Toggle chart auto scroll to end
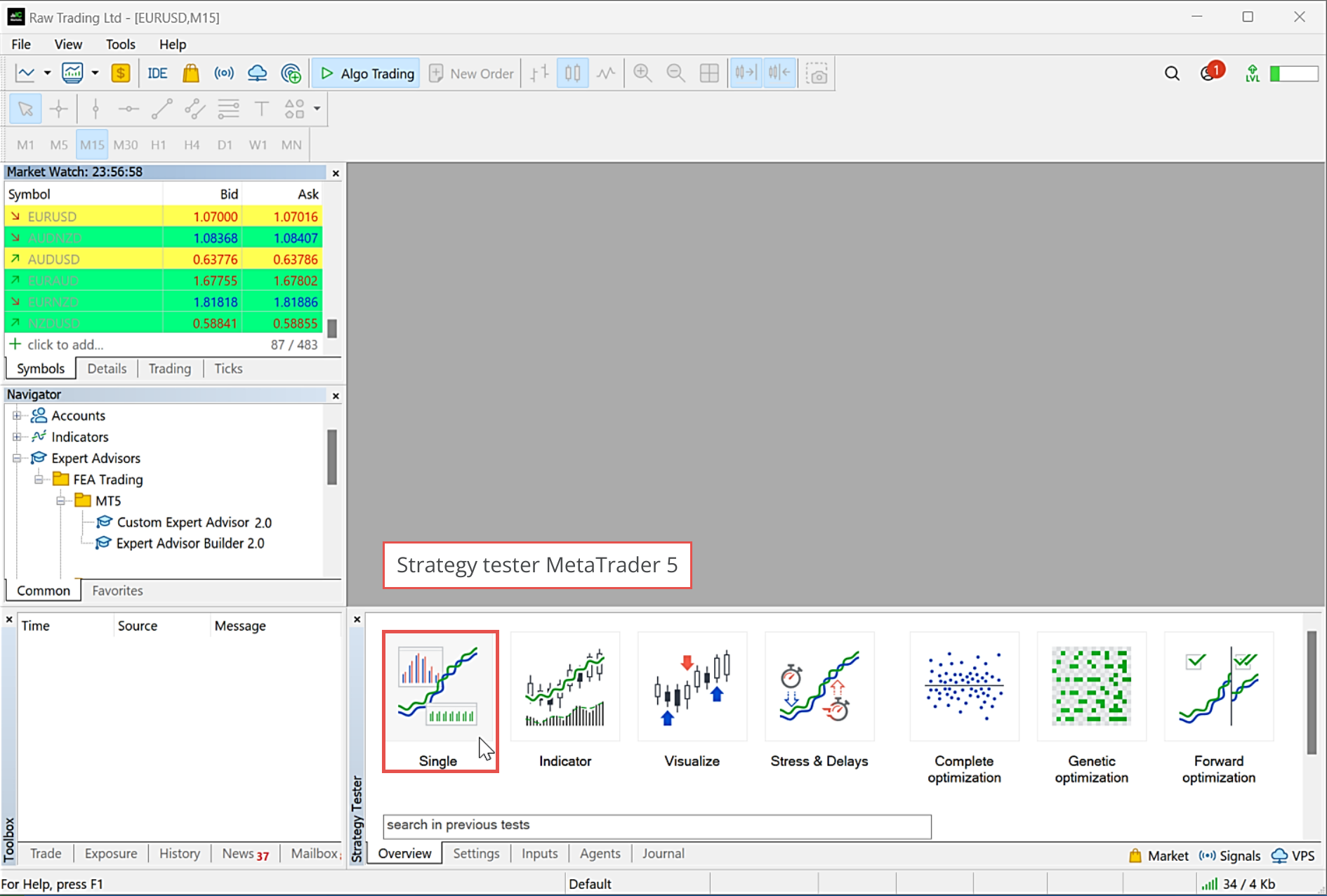This screenshot has height=896, width=1327. (746, 73)
